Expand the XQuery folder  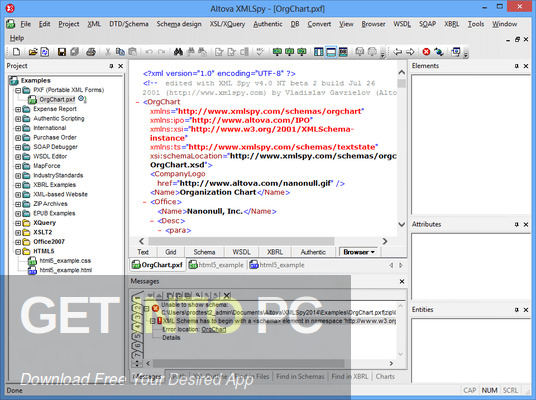pos(18,223)
